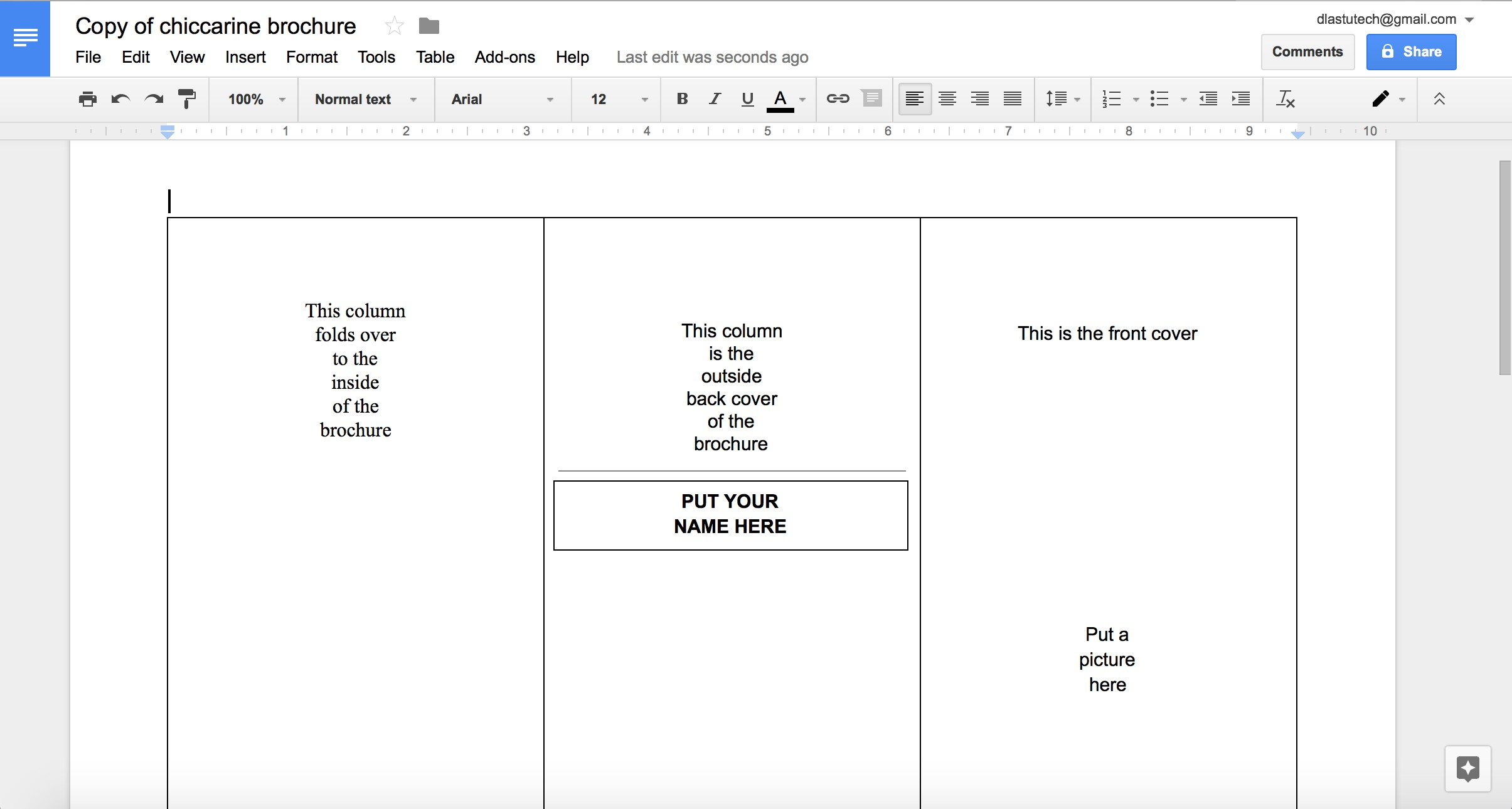The height and width of the screenshot is (809, 1512).
Task: Click the Comments button
Action: 1307,51
